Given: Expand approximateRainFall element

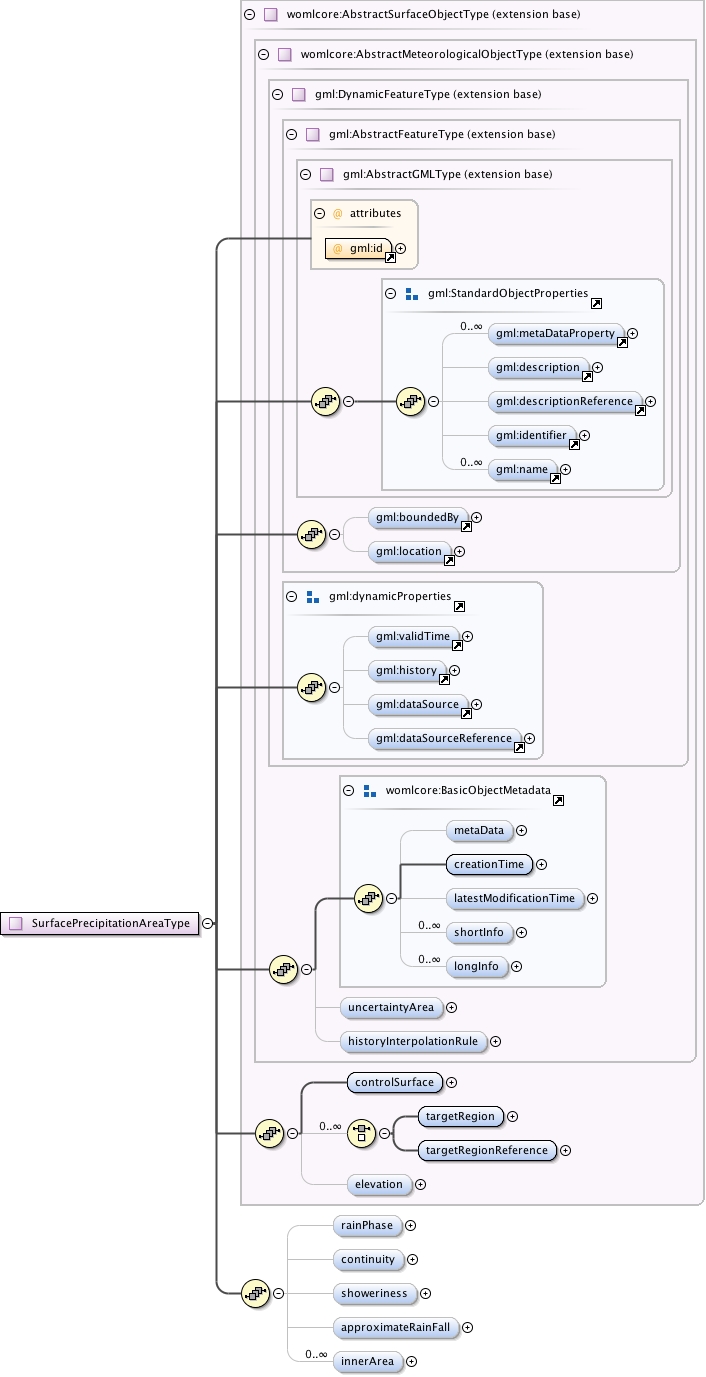Looking at the screenshot, I should pos(467,1327).
